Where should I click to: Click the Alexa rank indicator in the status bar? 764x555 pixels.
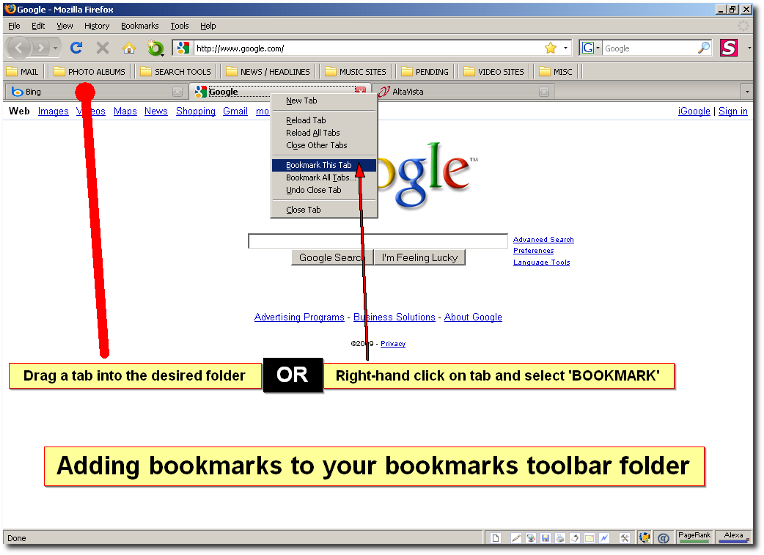[x=733, y=537]
